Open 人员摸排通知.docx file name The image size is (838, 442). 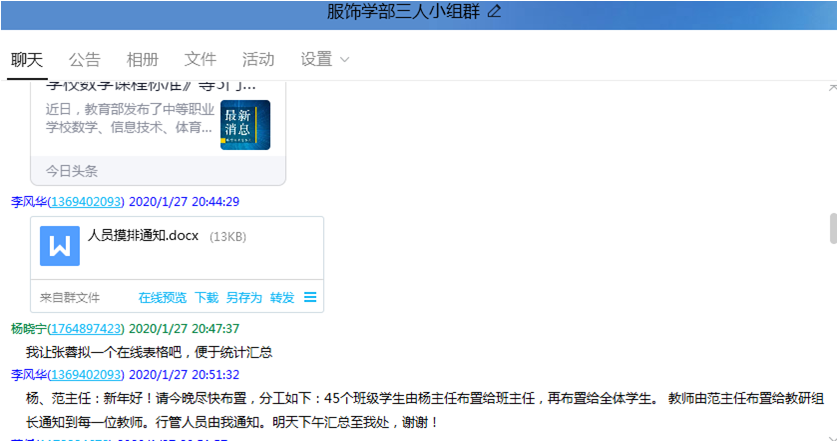[143, 236]
